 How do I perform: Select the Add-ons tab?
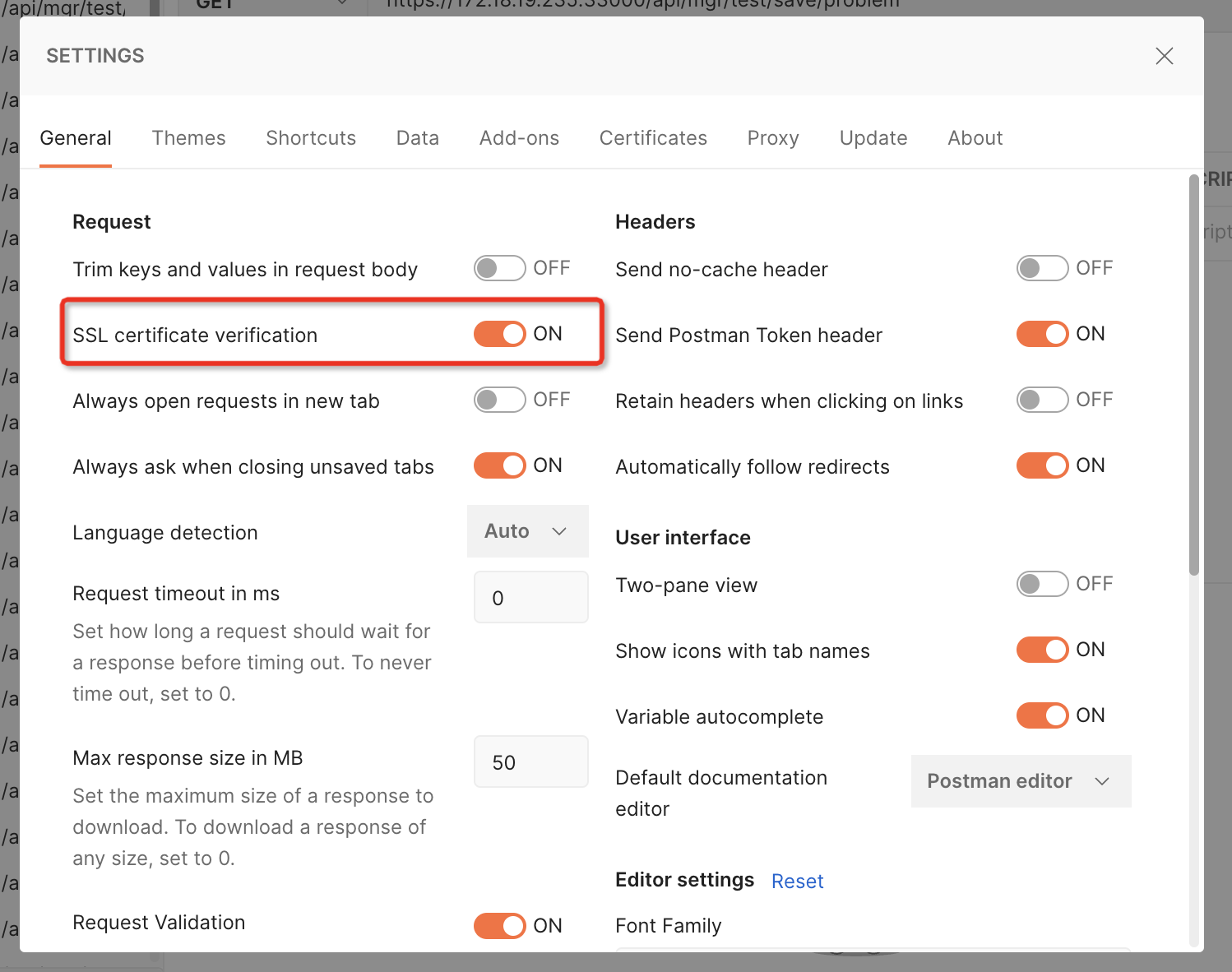coord(519,138)
